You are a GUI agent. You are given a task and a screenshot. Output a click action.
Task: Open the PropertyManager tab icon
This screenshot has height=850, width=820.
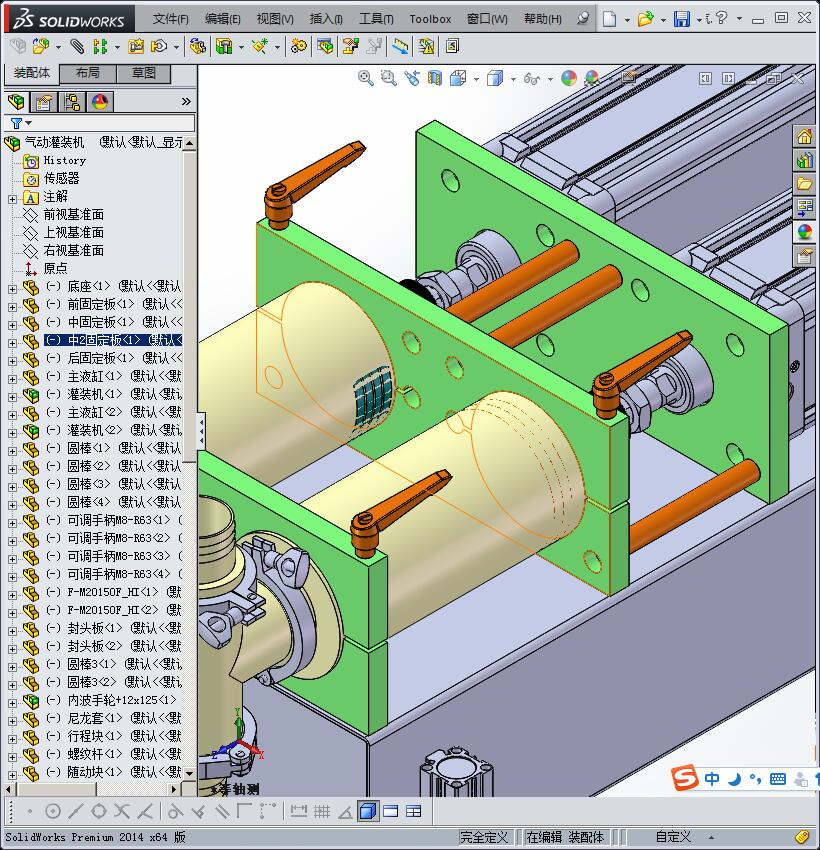tap(44, 101)
